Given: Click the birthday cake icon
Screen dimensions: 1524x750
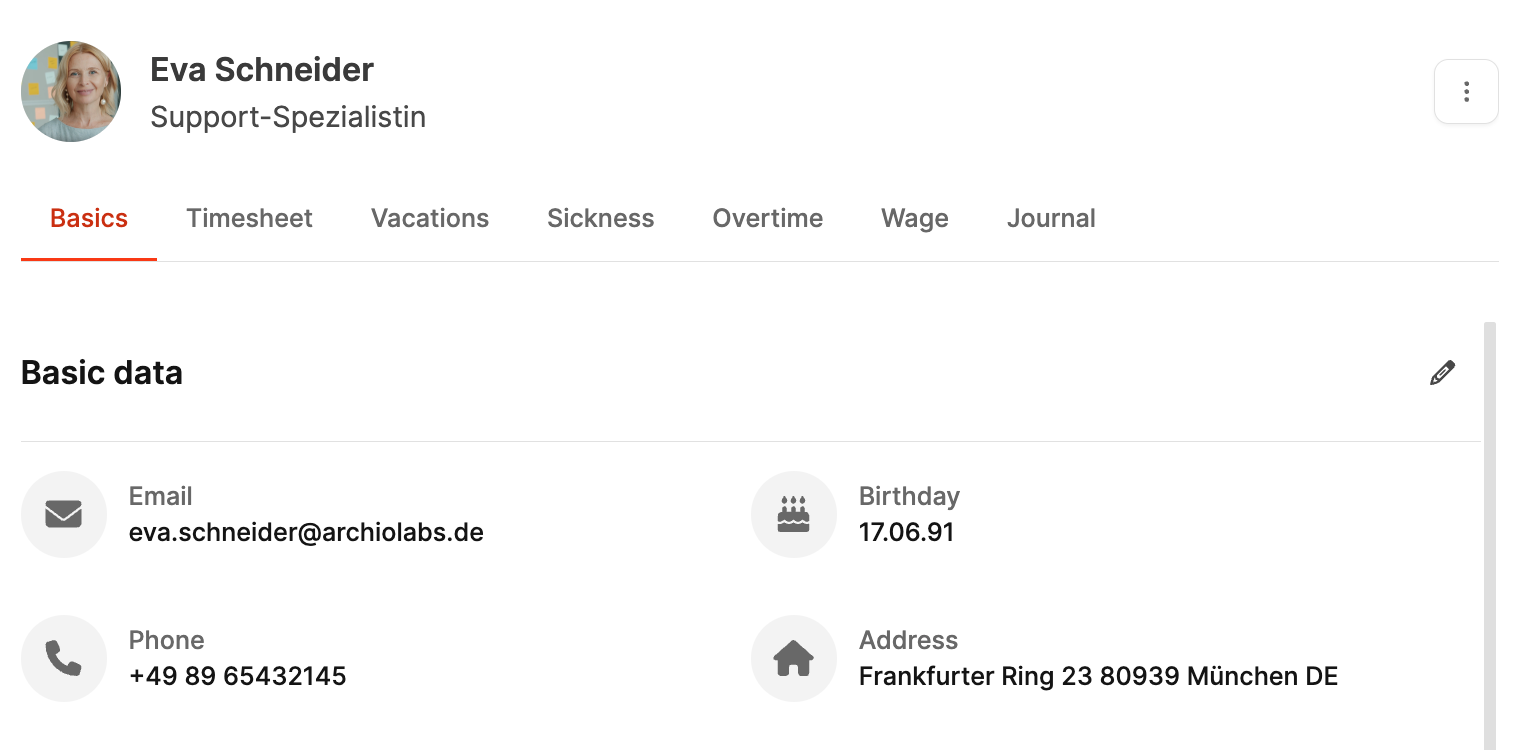Looking at the screenshot, I should [793, 514].
